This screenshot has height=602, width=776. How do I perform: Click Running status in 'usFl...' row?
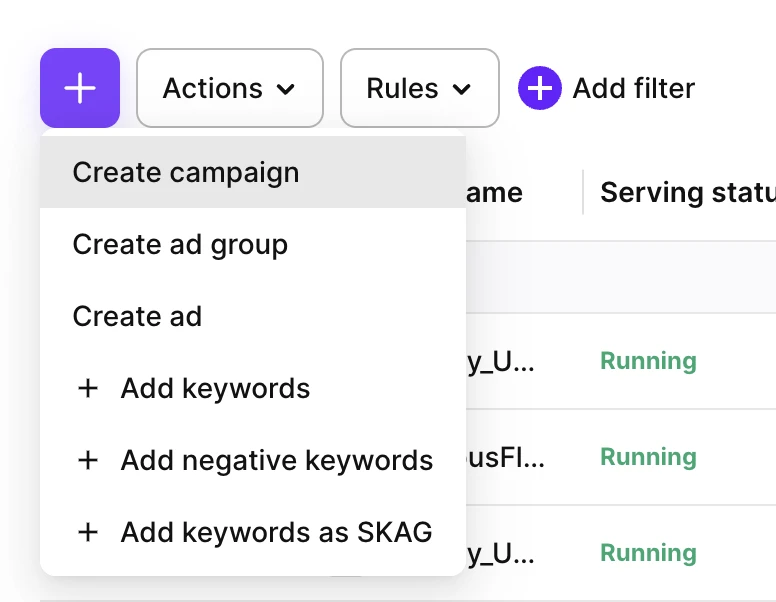[x=648, y=457]
